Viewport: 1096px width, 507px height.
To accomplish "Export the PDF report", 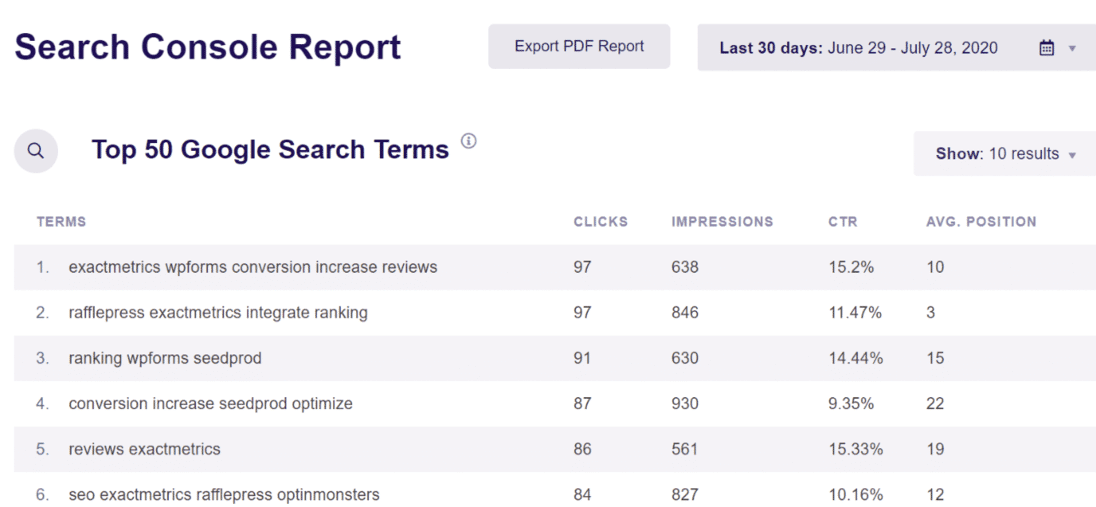I will tap(579, 47).
